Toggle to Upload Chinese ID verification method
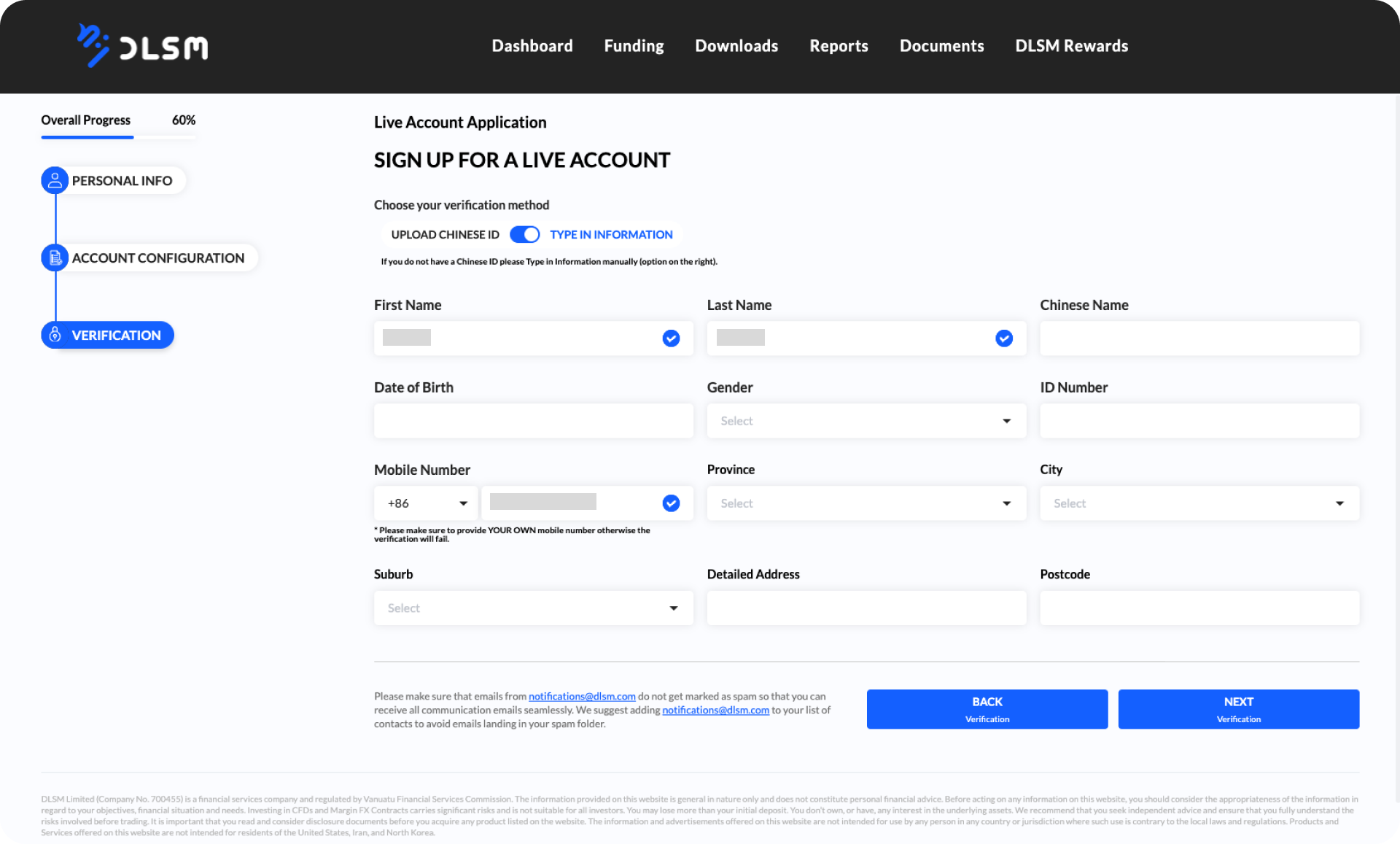This screenshot has height=844, width=1400. click(x=444, y=234)
